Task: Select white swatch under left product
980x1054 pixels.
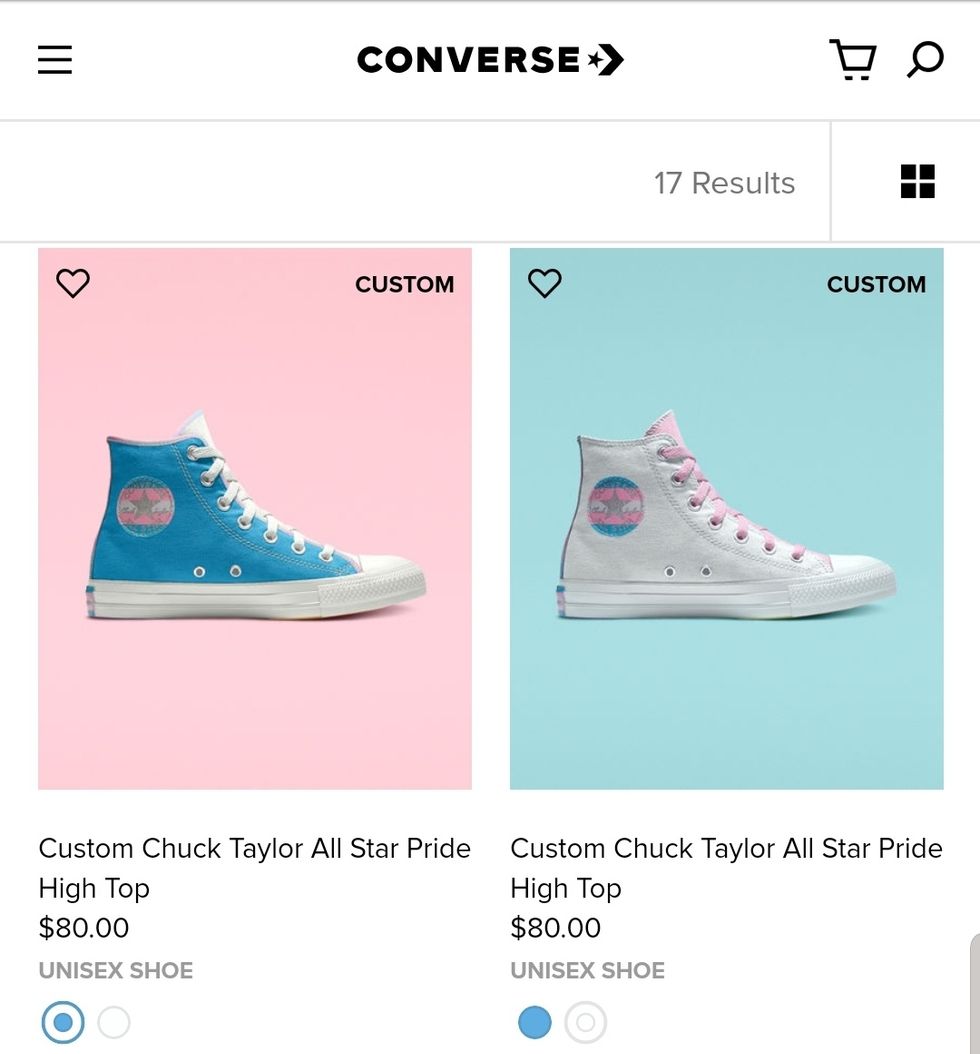Action: click(x=114, y=1023)
